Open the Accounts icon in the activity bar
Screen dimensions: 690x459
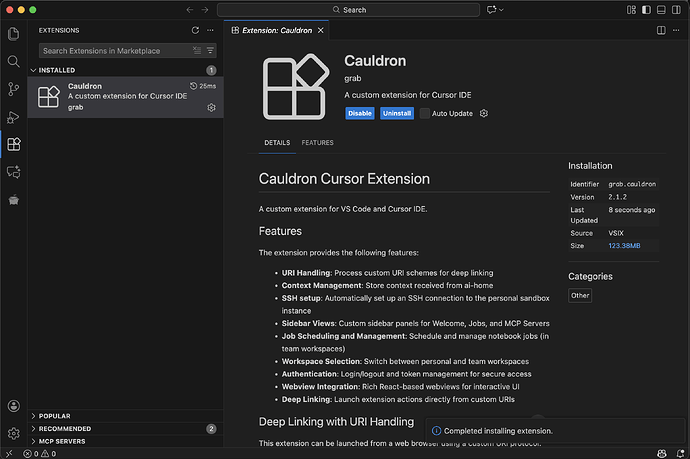click(x=14, y=406)
